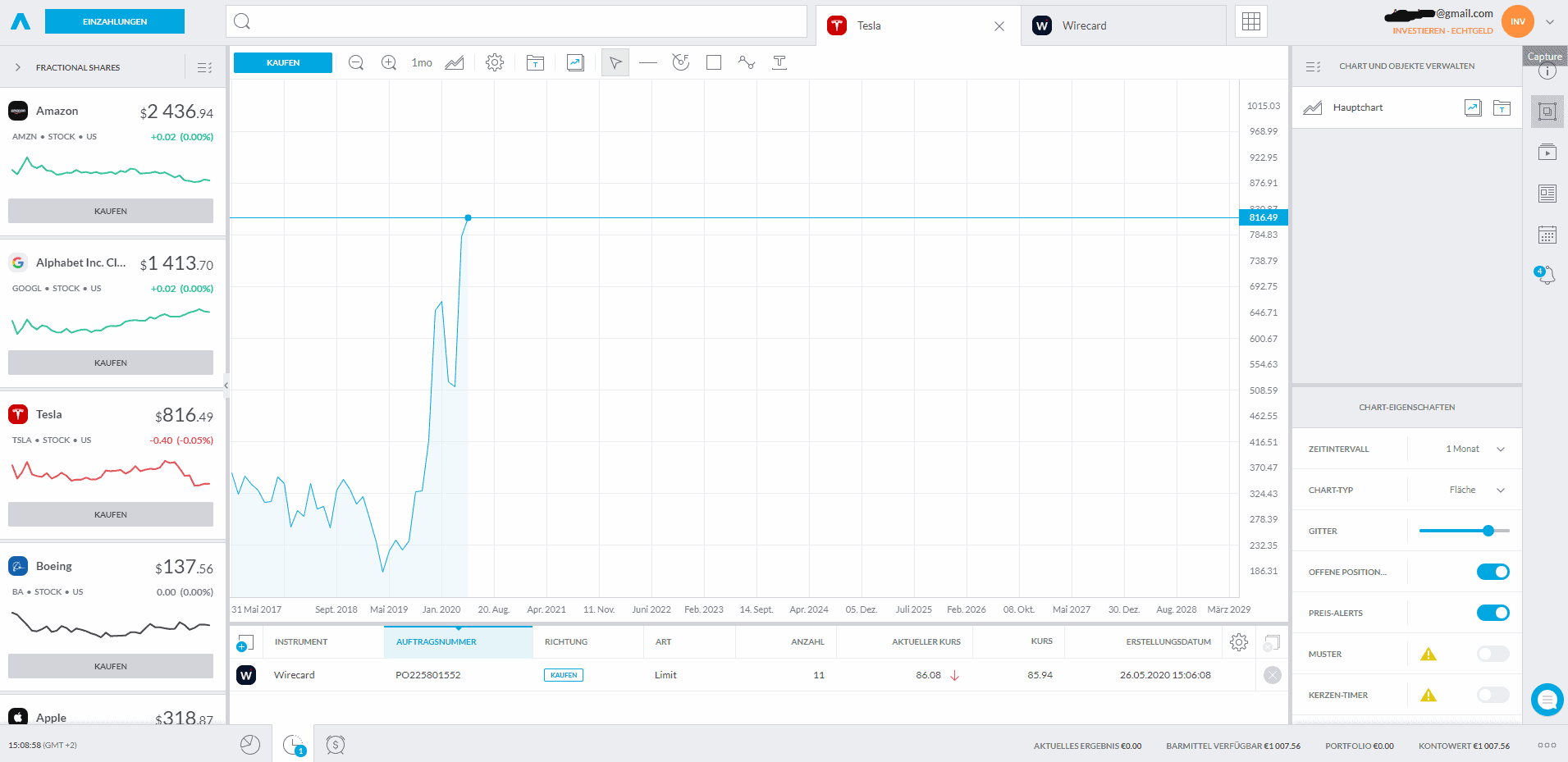Screen dimensions: 1568x762
Task: Sort by Auftragsnummer column
Action: tap(458, 642)
